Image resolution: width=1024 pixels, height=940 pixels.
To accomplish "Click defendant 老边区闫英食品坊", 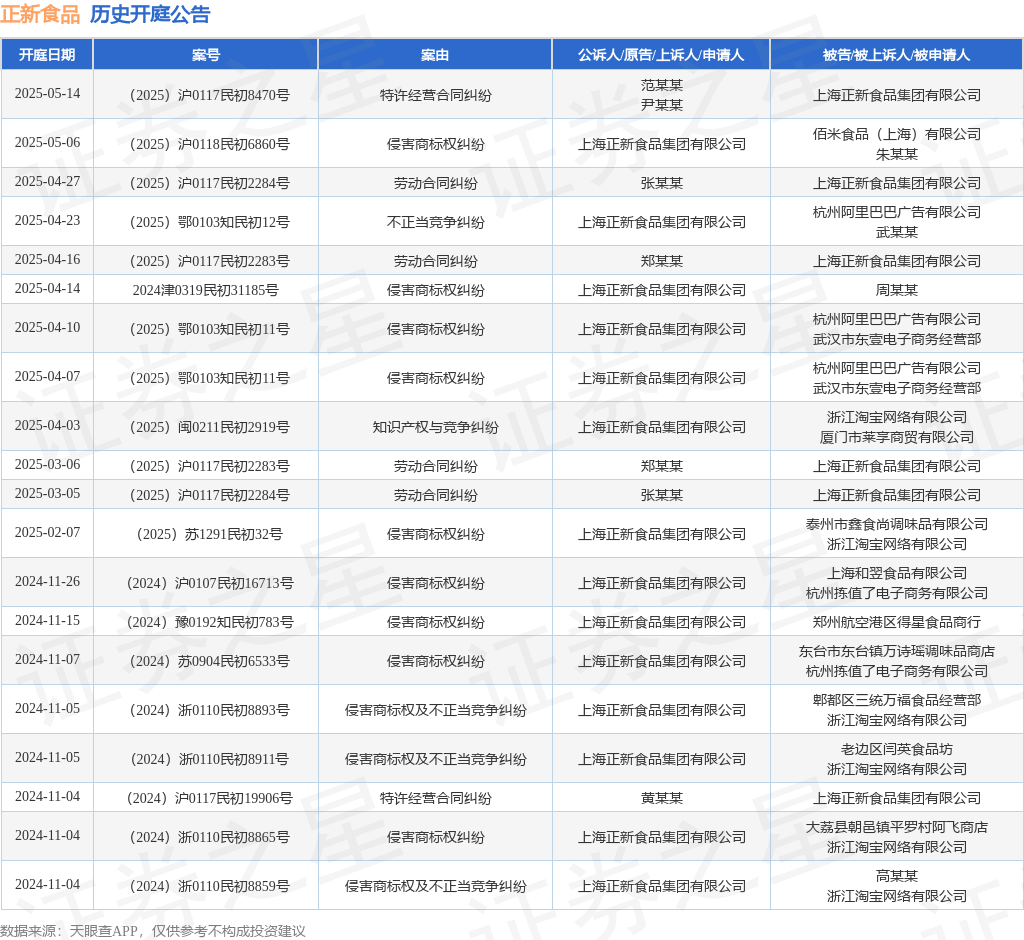I will (x=897, y=749).
